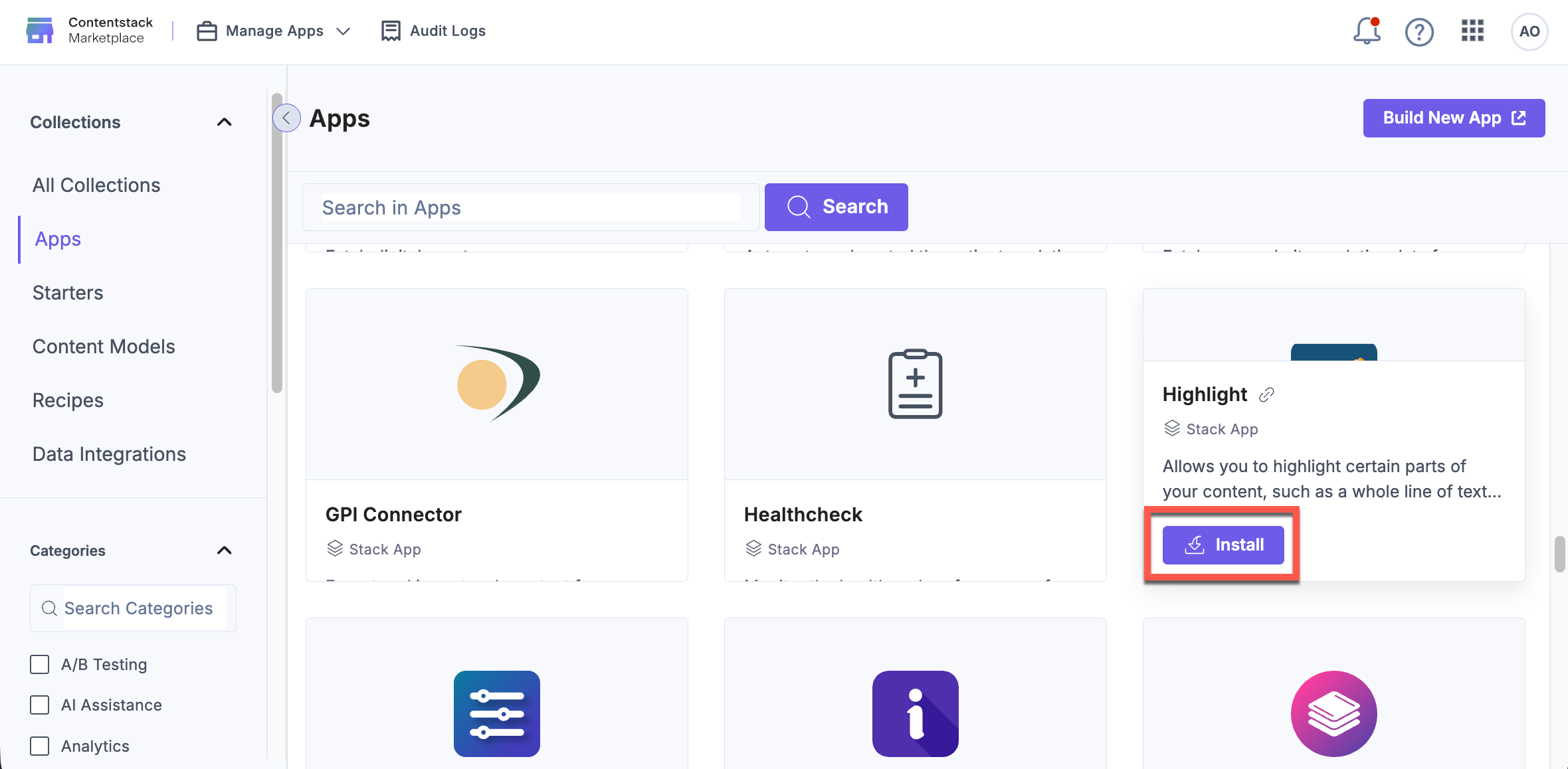Click the Manage Apps briefcase icon
This screenshot has height=769, width=1568.
207,31
